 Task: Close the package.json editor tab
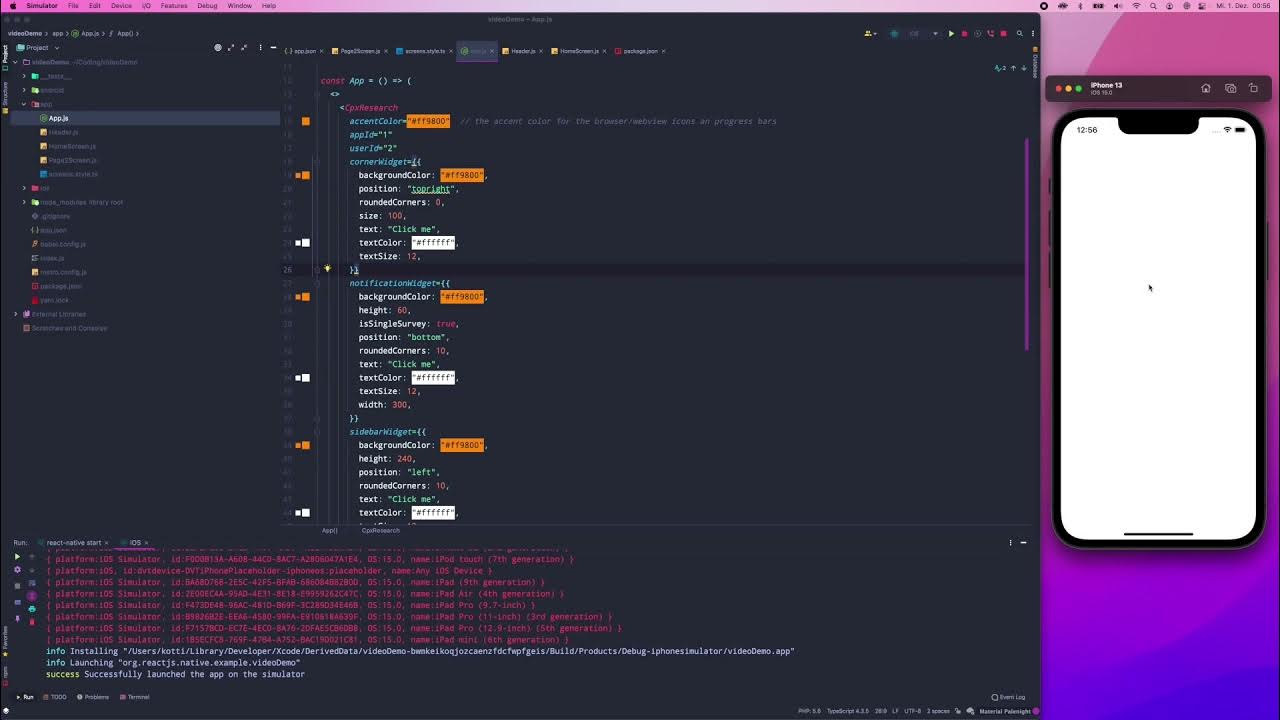pos(664,51)
